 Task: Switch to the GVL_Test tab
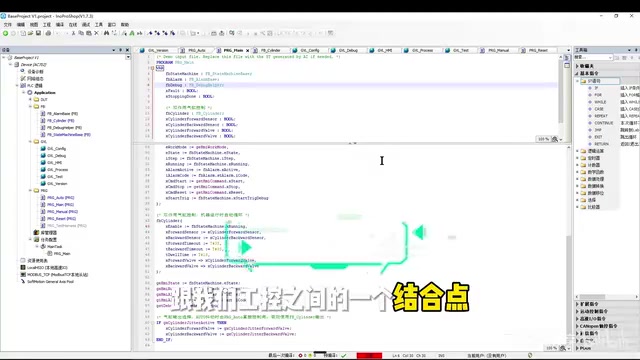coord(461,51)
